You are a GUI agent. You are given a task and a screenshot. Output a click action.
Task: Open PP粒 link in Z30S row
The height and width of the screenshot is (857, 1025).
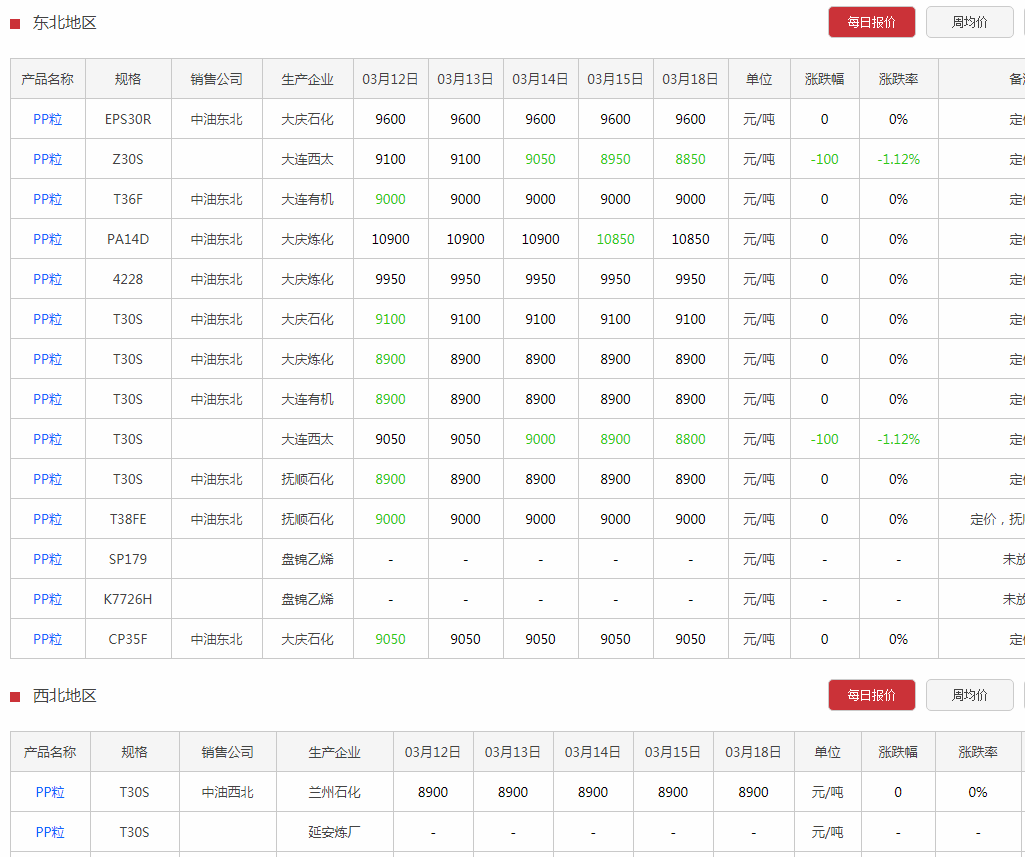point(48,159)
